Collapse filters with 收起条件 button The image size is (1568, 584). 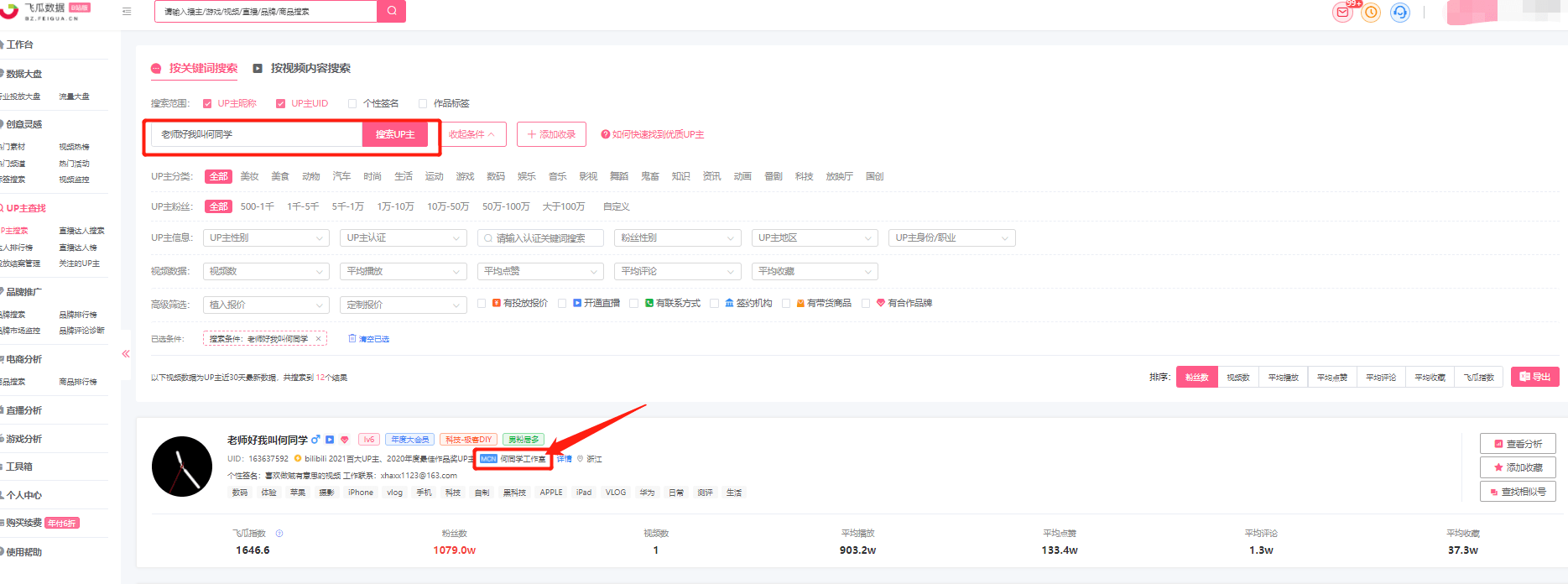coord(472,134)
